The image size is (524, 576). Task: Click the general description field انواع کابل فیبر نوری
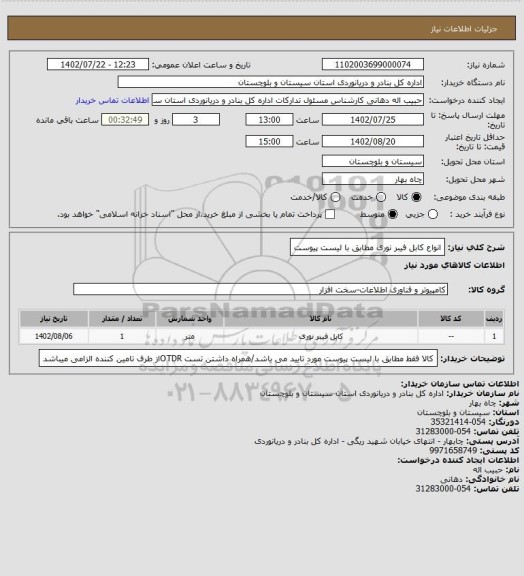click(367, 248)
